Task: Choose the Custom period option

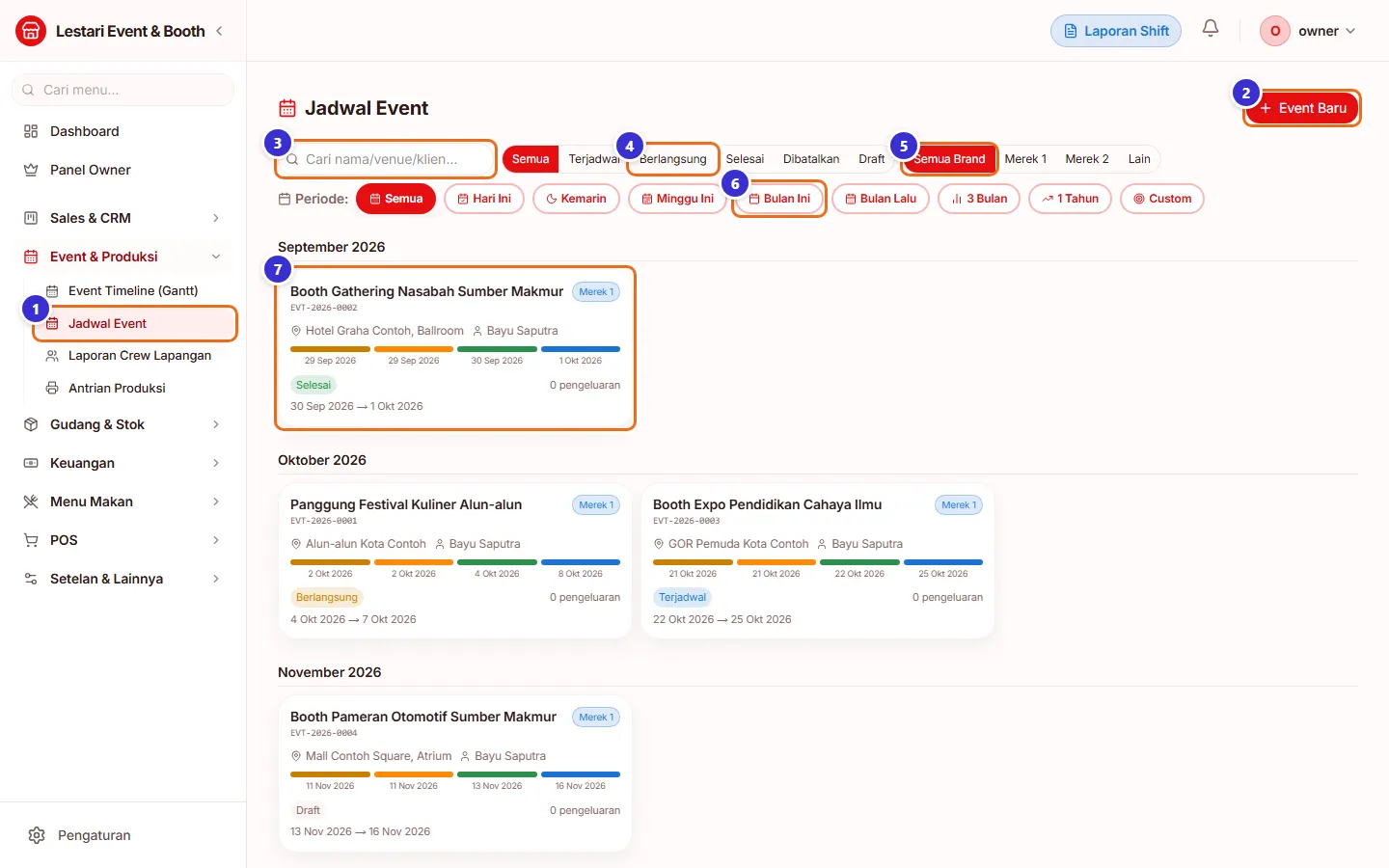Action: pyautogui.click(x=1162, y=199)
